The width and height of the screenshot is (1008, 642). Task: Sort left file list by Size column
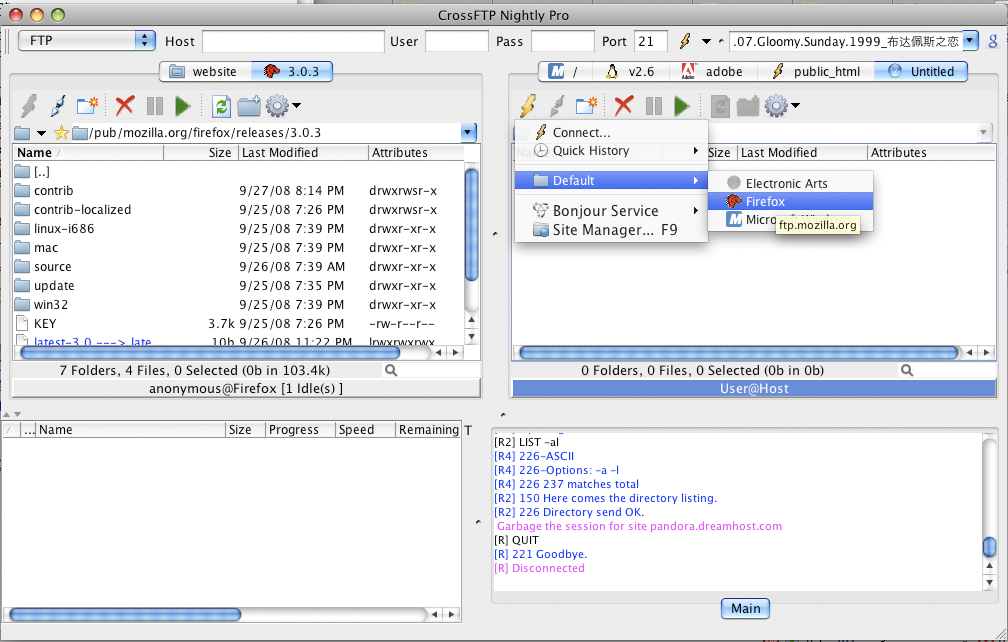click(x=201, y=153)
